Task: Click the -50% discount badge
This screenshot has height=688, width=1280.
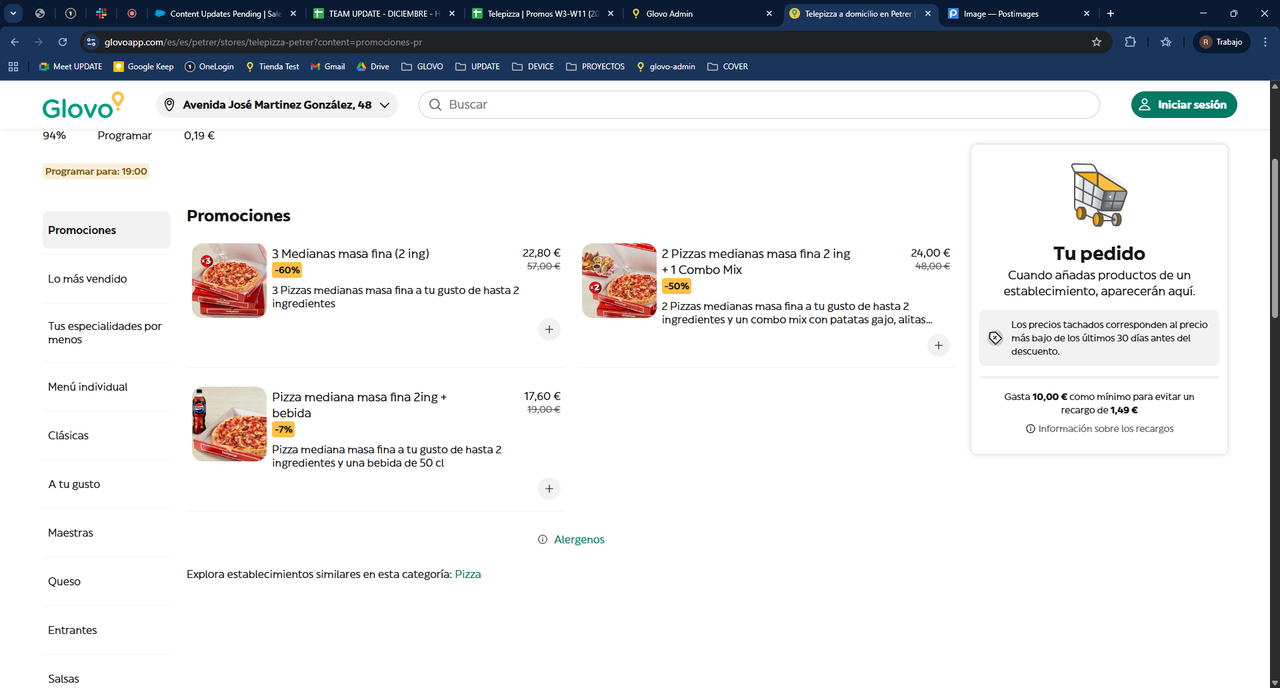Action: (x=677, y=286)
